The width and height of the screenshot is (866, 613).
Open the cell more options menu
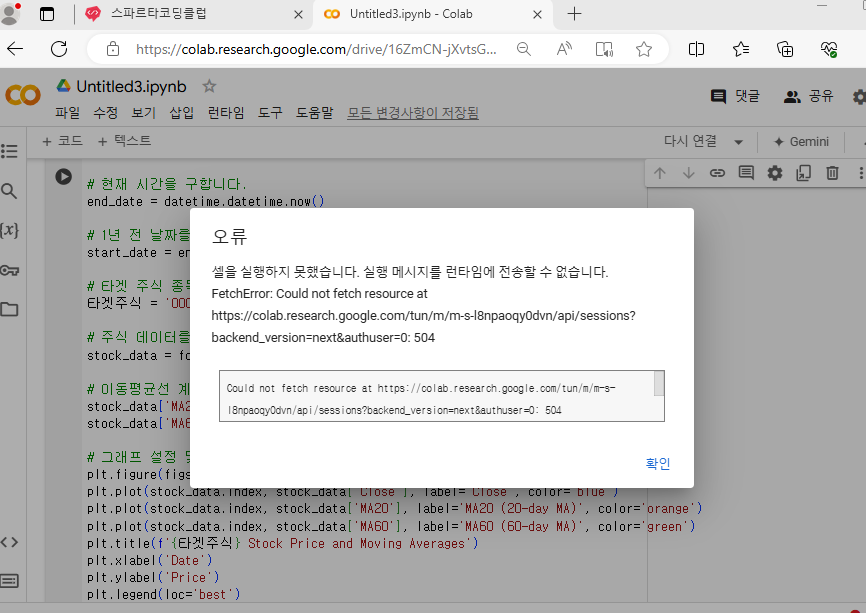(x=860, y=173)
